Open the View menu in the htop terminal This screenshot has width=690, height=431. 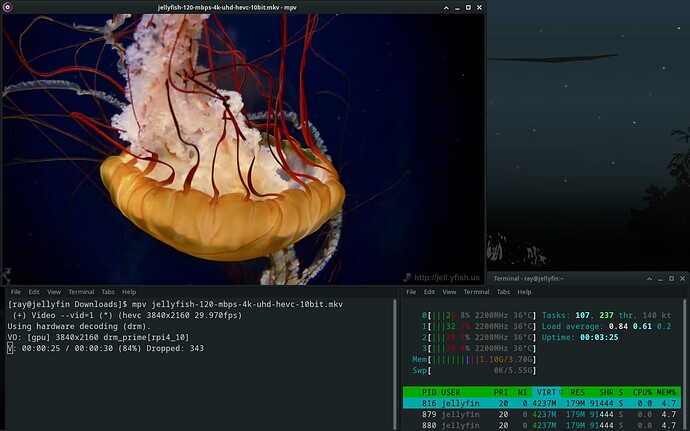[x=449, y=292]
